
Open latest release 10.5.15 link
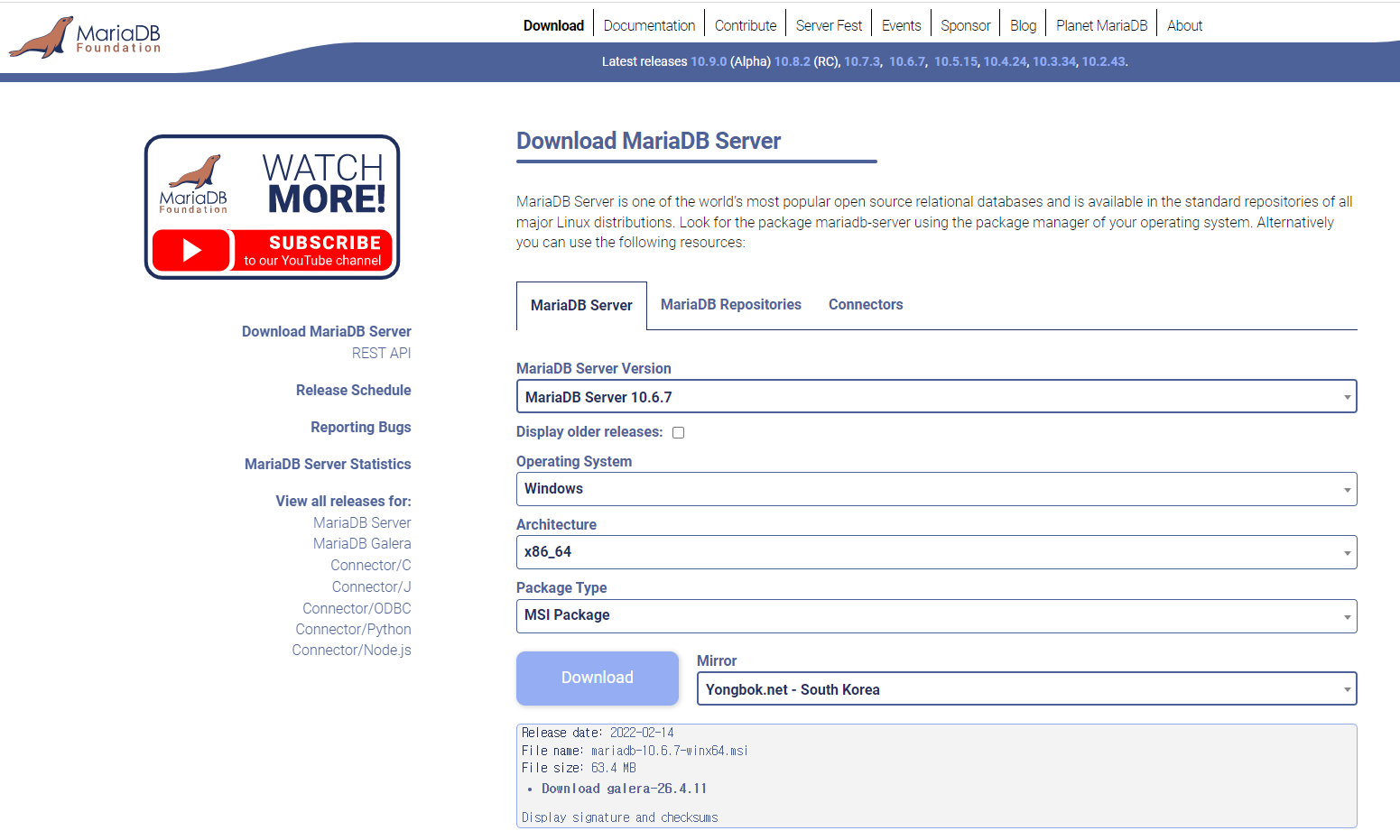(956, 61)
